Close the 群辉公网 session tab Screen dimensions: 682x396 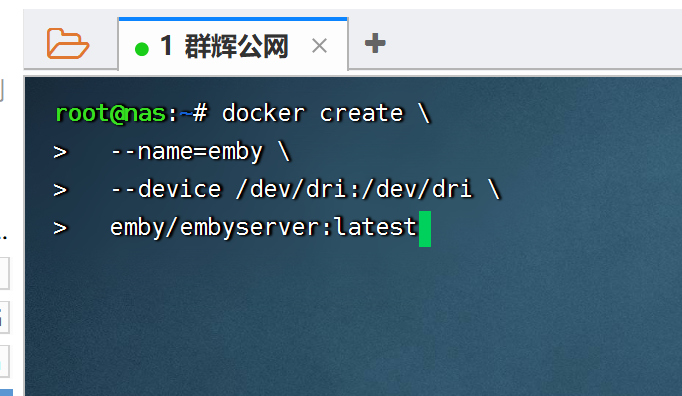pyautogui.click(x=319, y=46)
